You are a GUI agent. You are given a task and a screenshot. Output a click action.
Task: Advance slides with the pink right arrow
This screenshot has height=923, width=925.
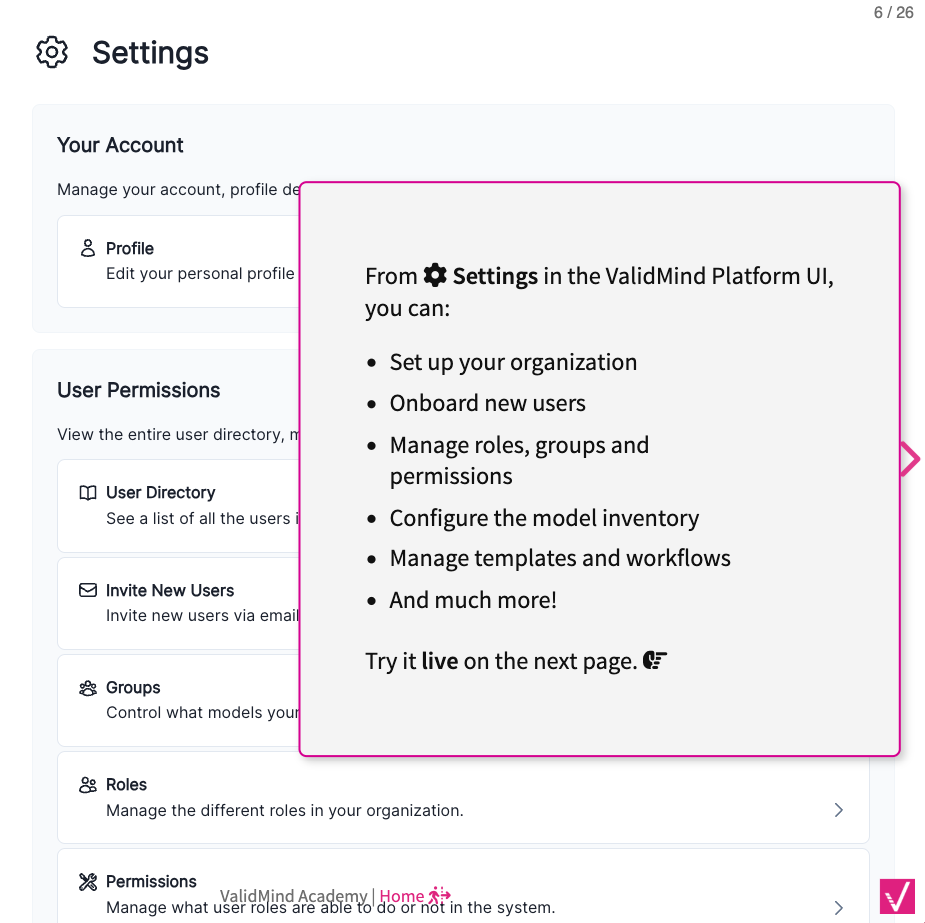(908, 457)
